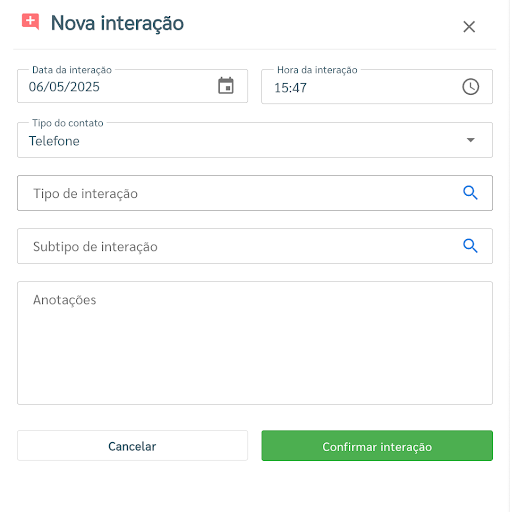This screenshot has width=510, height=512.
Task: Expand the Tipo do contato dropdown arrow
Action: pyautogui.click(x=470, y=140)
